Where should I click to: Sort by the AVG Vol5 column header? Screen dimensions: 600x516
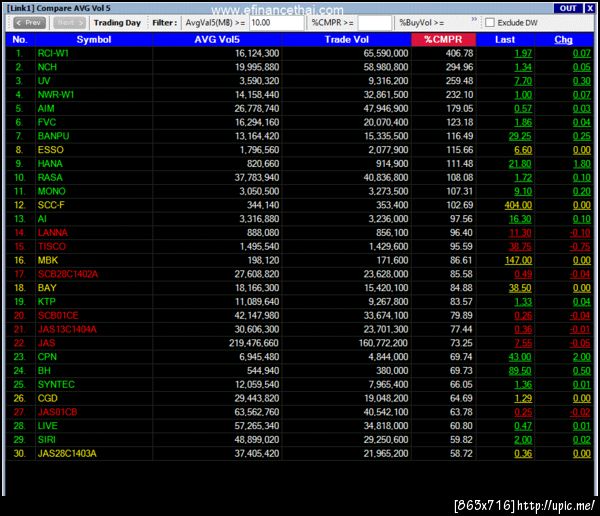(x=217, y=40)
